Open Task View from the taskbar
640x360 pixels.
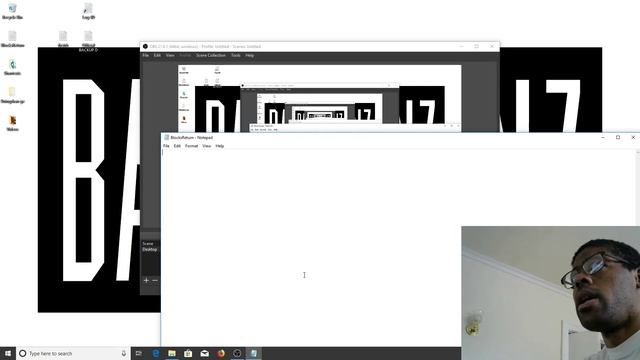[139, 353]
